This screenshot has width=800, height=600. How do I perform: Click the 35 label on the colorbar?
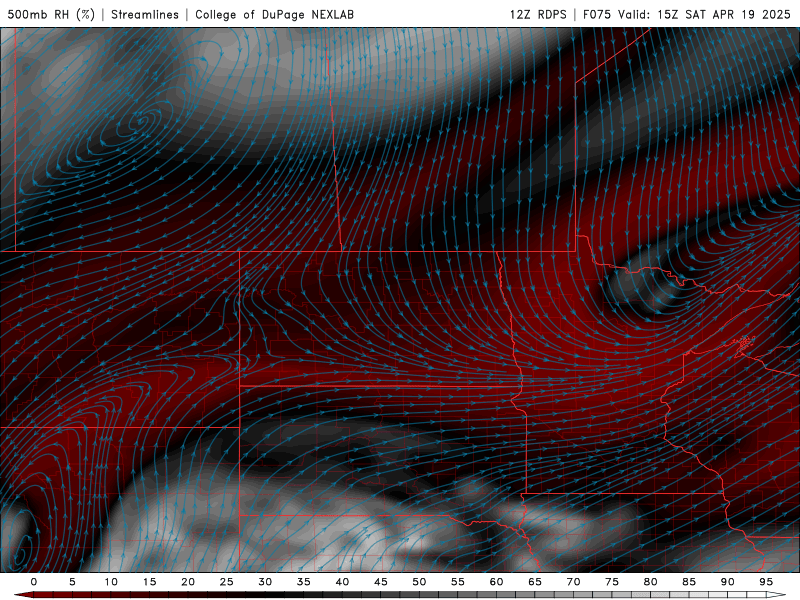(x=303, y=582)
